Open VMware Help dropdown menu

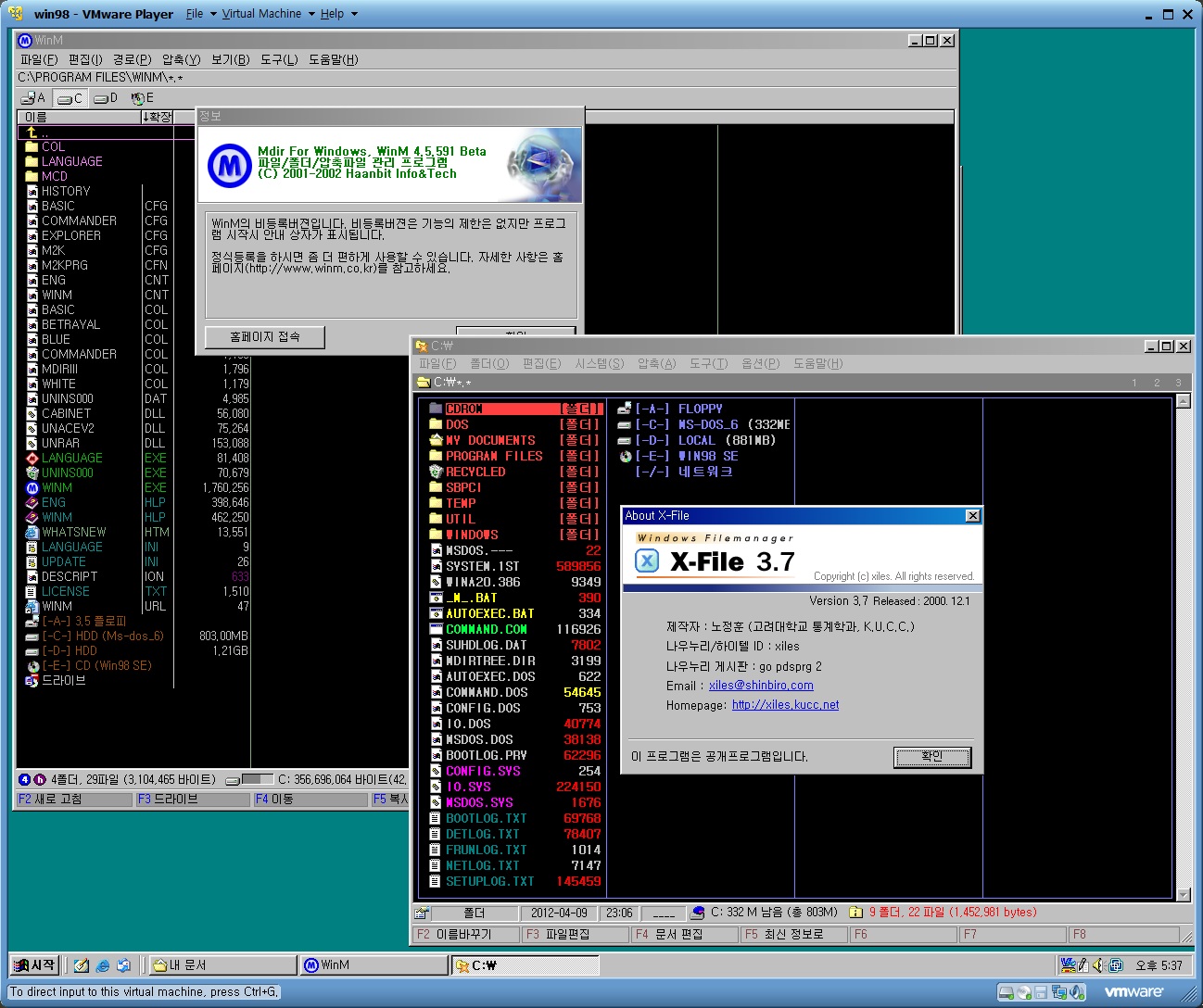[338, 14]
